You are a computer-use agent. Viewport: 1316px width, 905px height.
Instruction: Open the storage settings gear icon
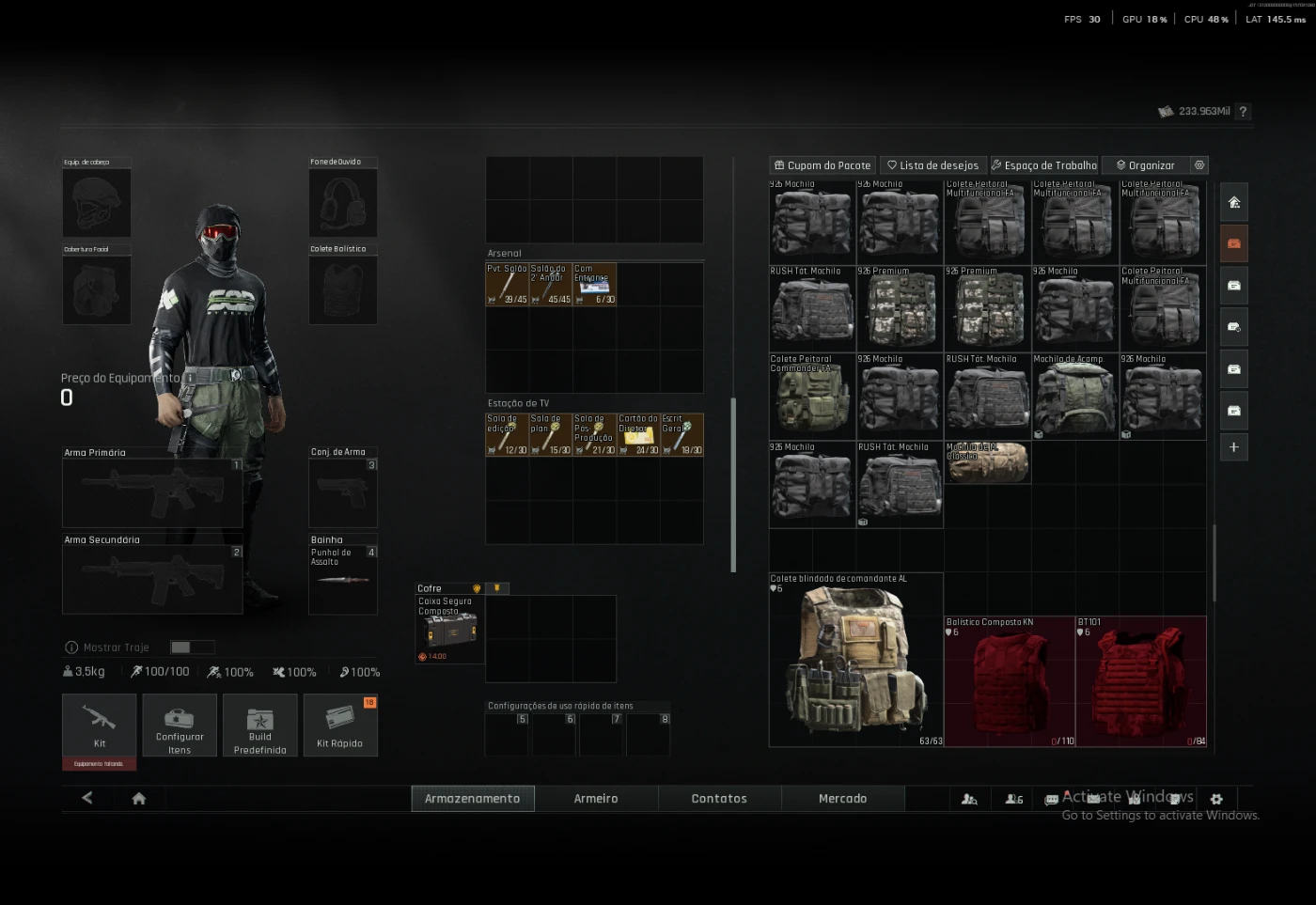coord(1198,165)
